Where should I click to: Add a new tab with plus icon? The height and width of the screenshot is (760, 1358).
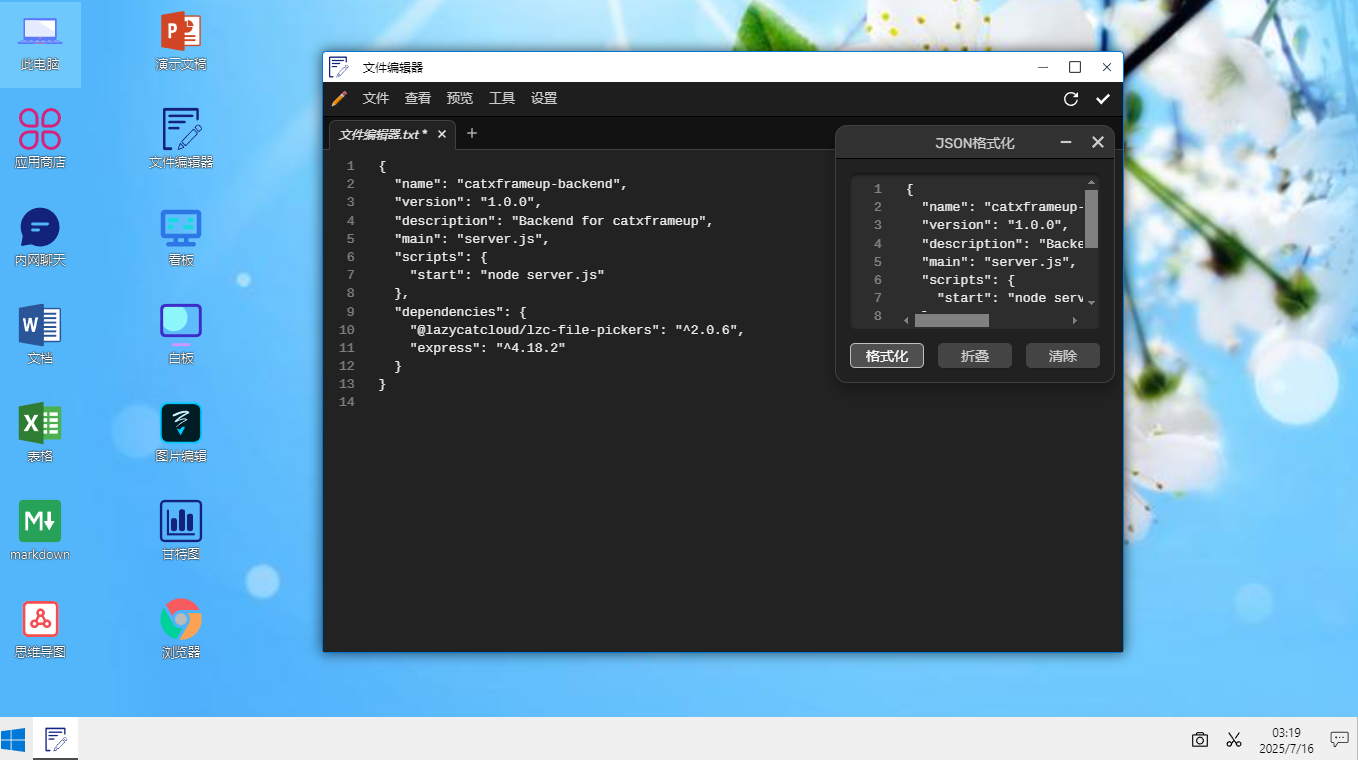[x=472, y=133]
